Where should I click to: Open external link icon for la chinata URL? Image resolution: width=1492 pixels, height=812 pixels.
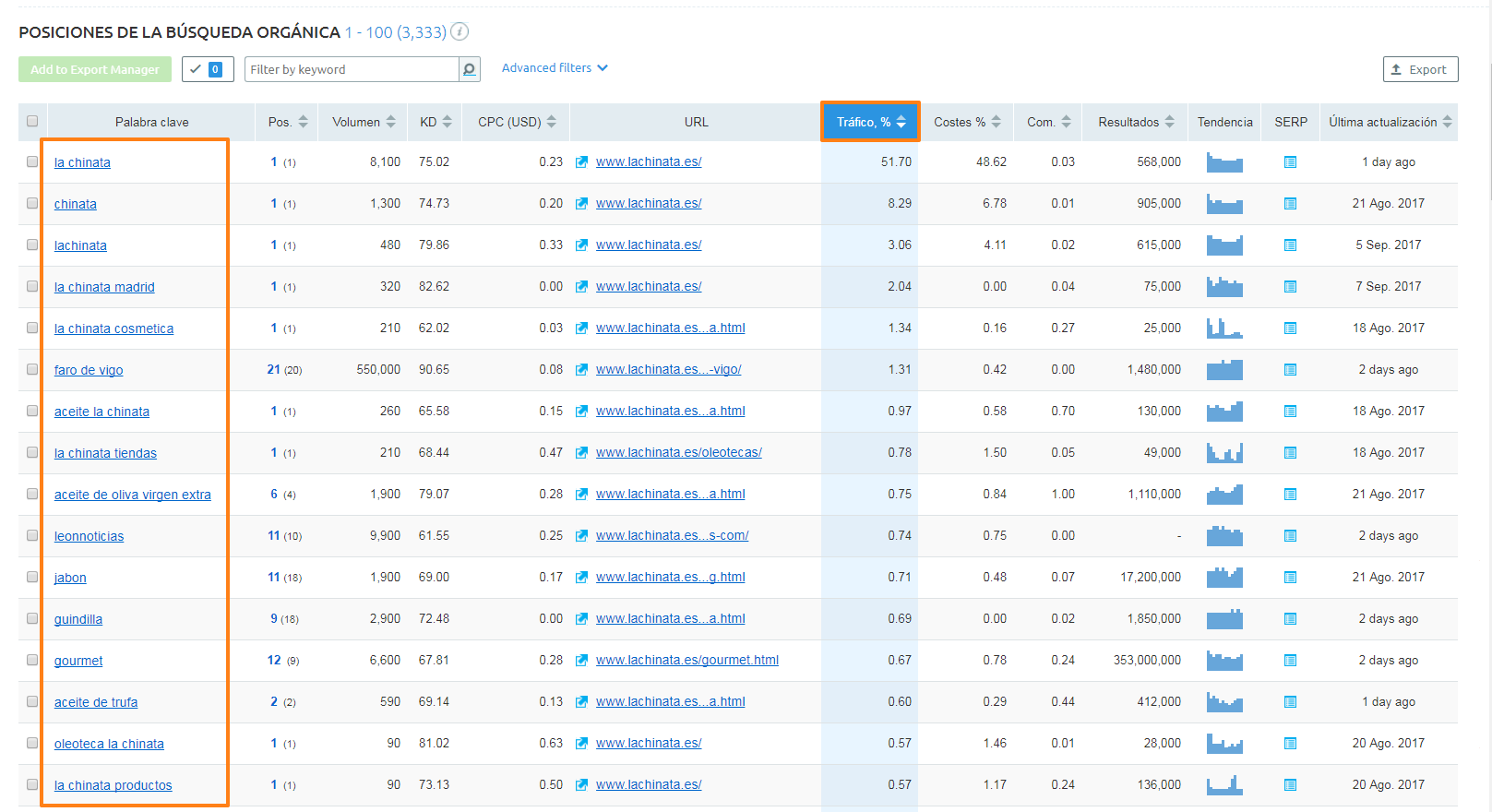tap(582, 162)
